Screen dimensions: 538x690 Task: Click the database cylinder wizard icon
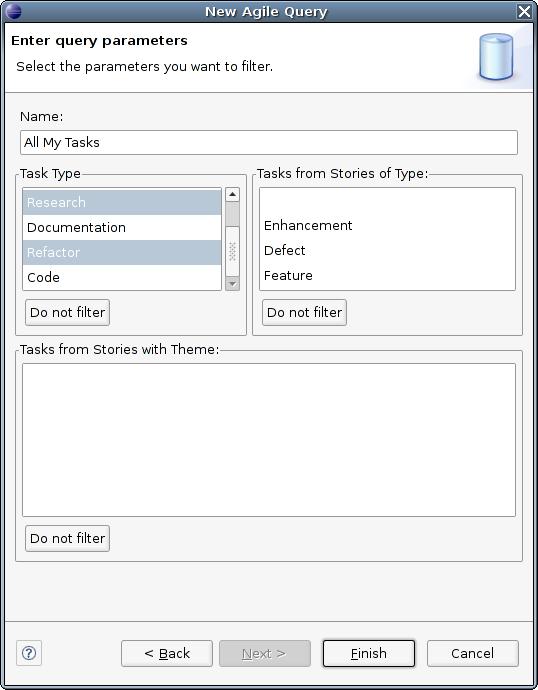(496, 57)
